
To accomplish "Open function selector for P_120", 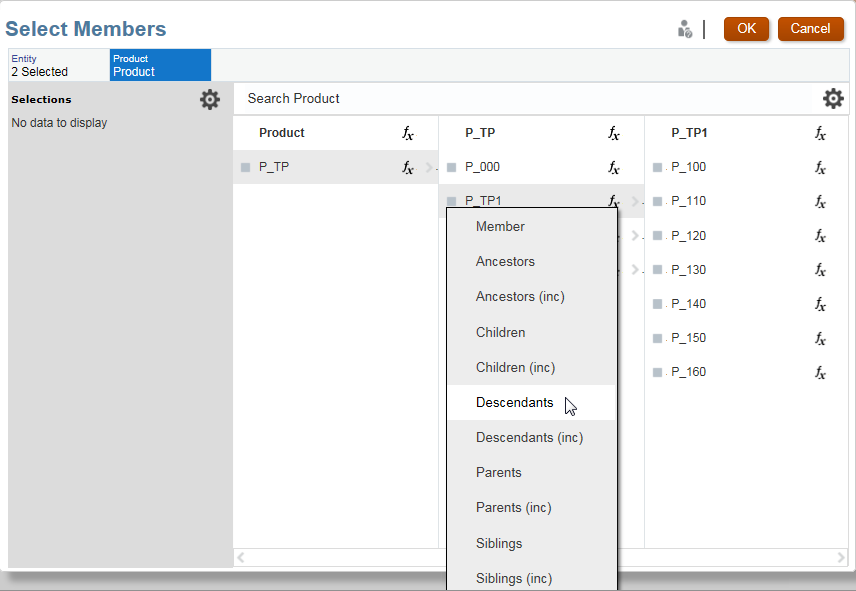I will click(x=820, y=235).
